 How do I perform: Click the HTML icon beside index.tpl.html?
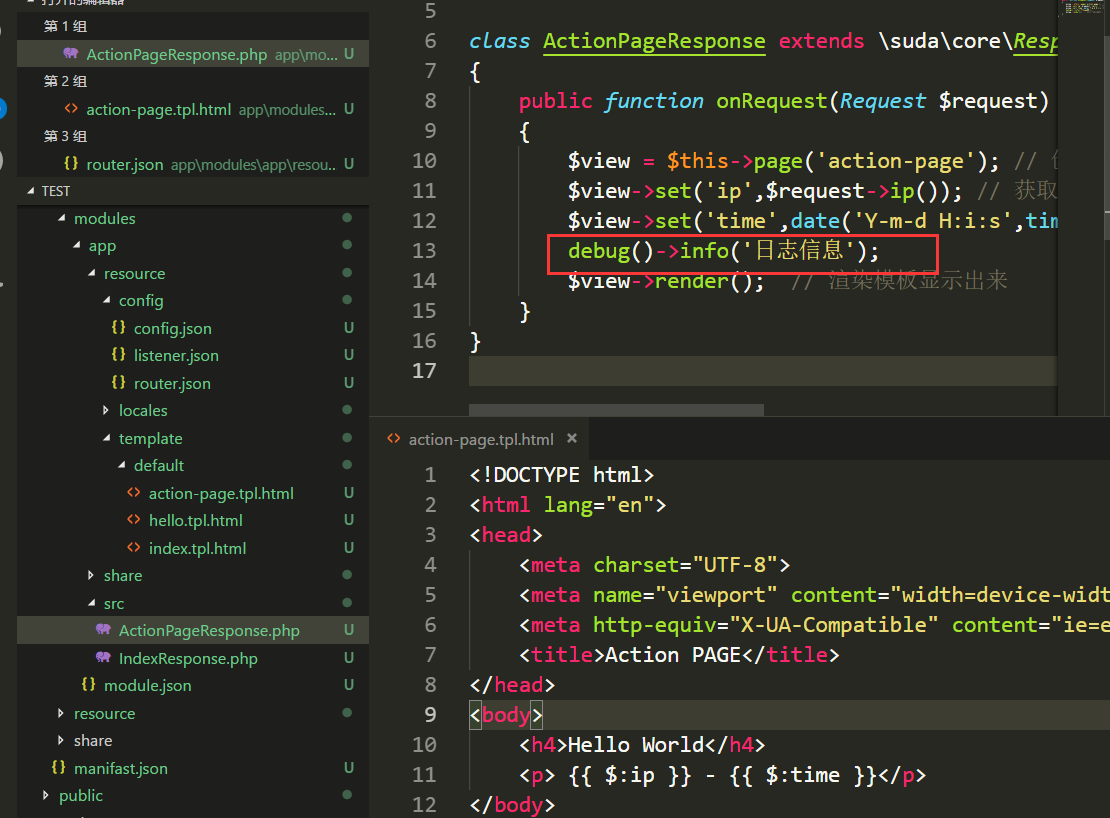coord(133,548)
